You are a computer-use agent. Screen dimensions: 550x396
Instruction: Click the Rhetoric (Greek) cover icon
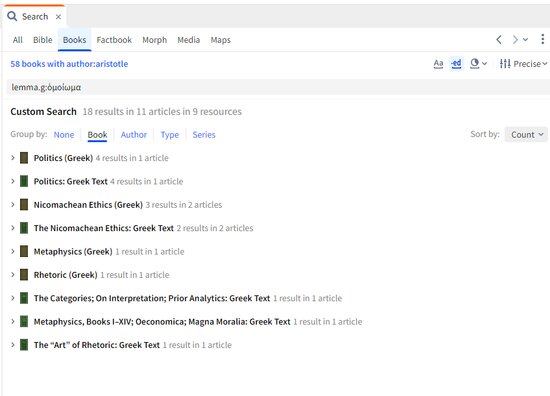pos(24,275)
